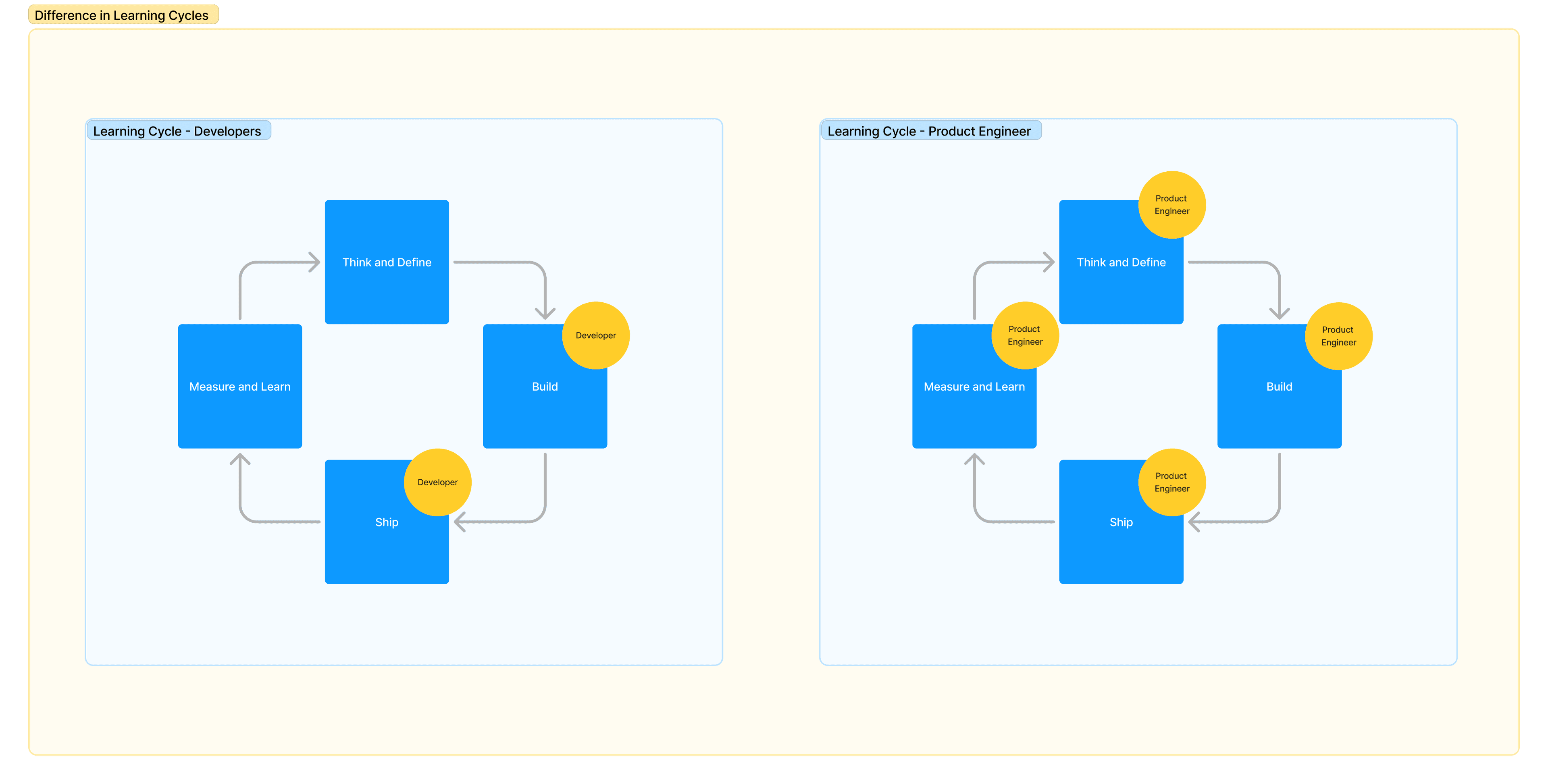The height and width of the screenshot is (784, 1548).
Task: Select Product Engineer circle on Measure and Learn
Action: 1025,335
